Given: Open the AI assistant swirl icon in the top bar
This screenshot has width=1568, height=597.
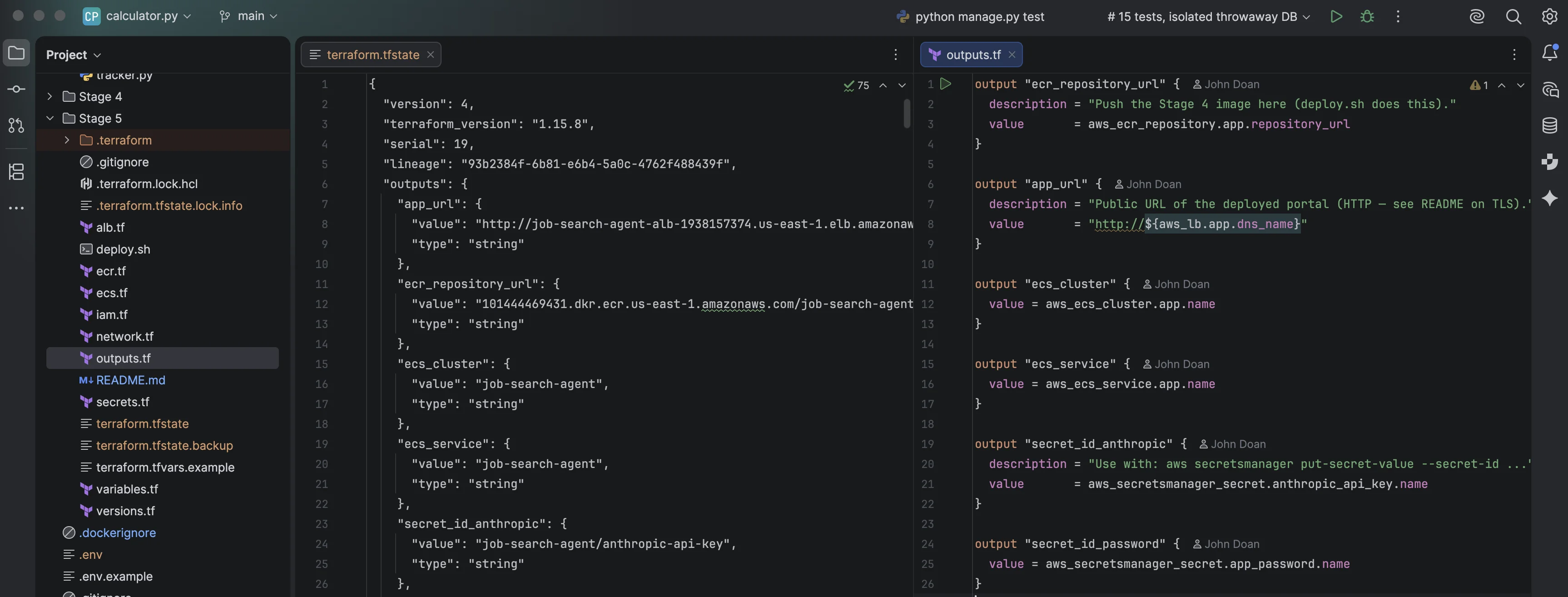Looking at the screenshot, I should [1477, 16].
